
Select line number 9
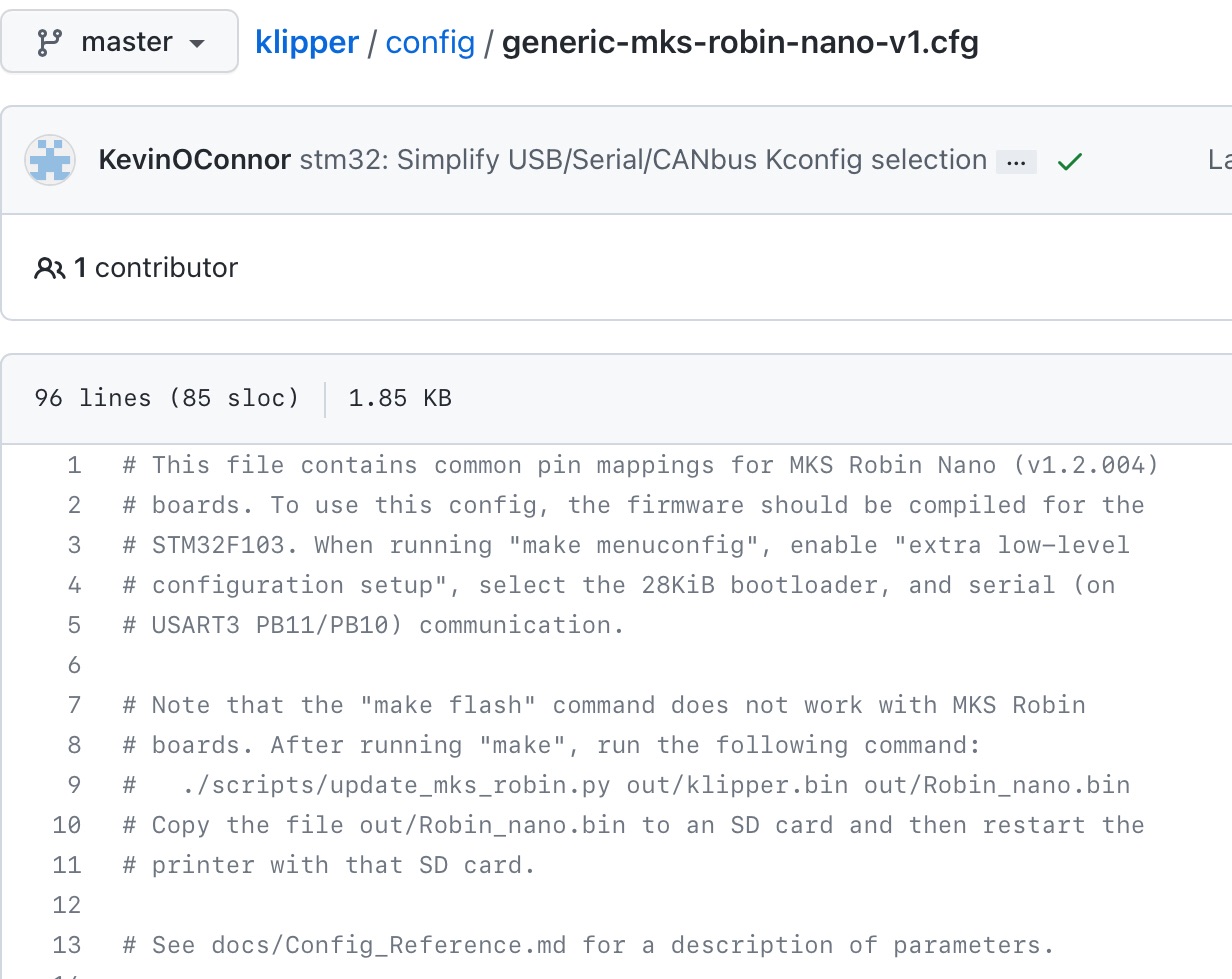coord(74,785)
